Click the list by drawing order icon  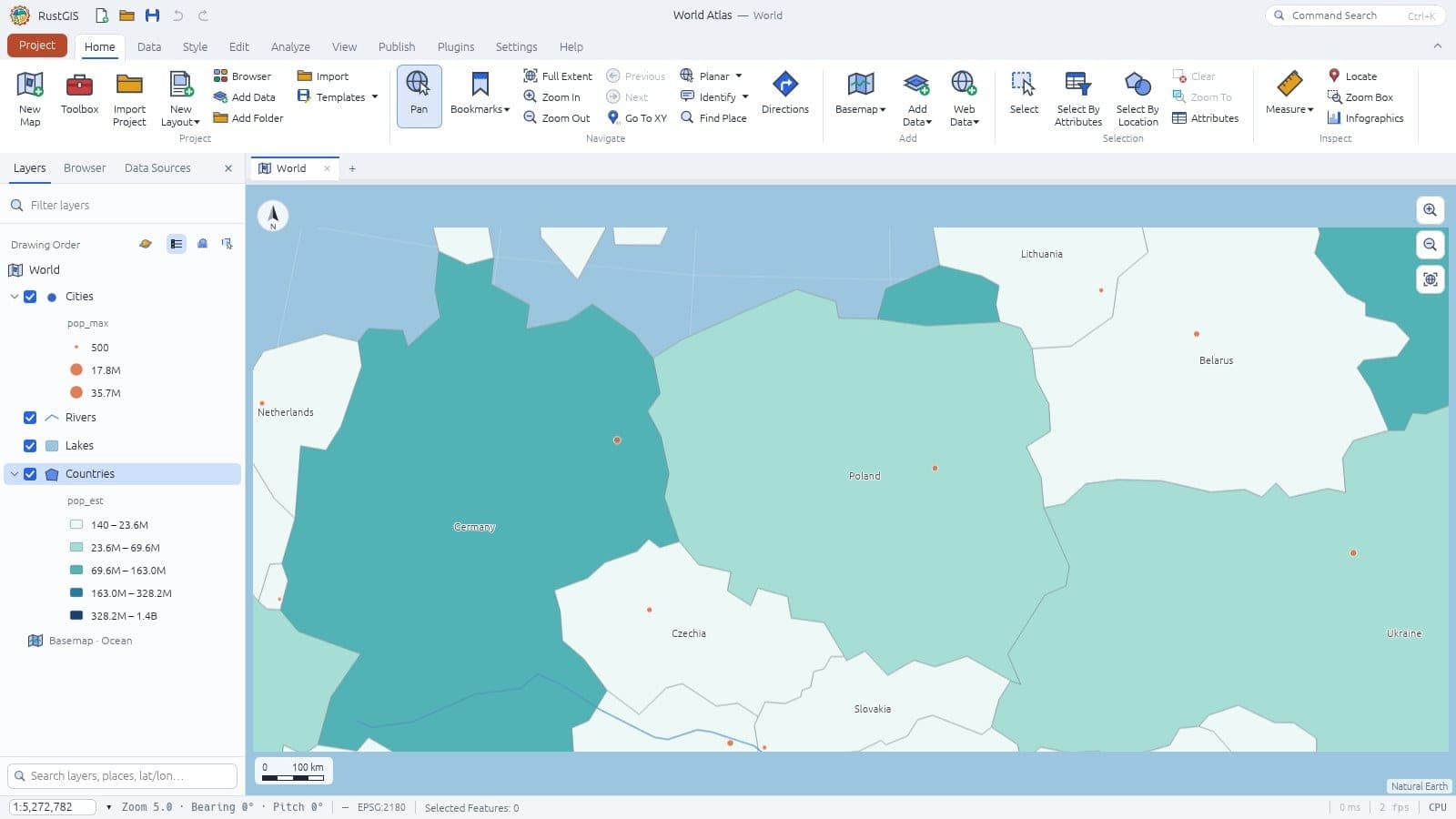click(x=177, y=244)
